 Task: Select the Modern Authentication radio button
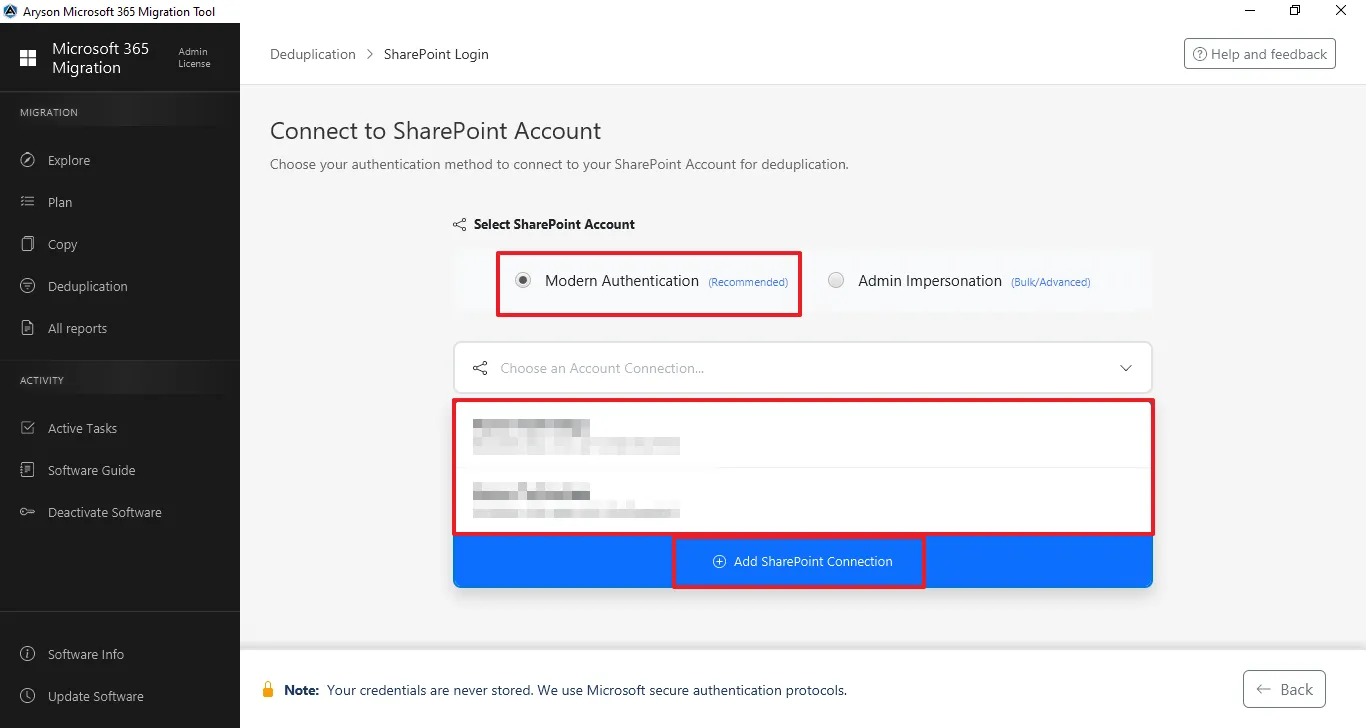pos(523,281)
